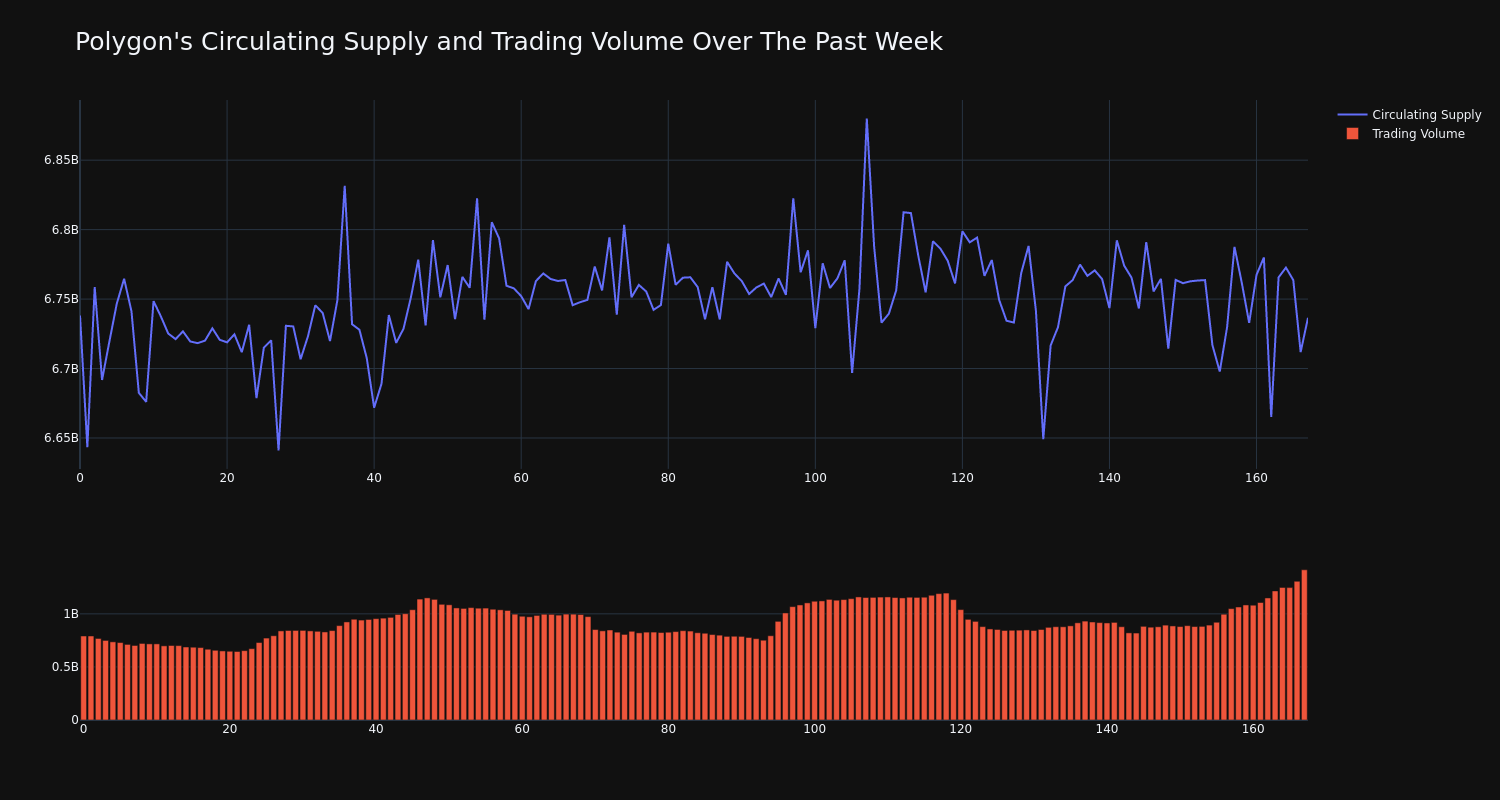Toggle the Circulating Supply legend entry
1500x800 pixels.
[x=1409, y=115]
